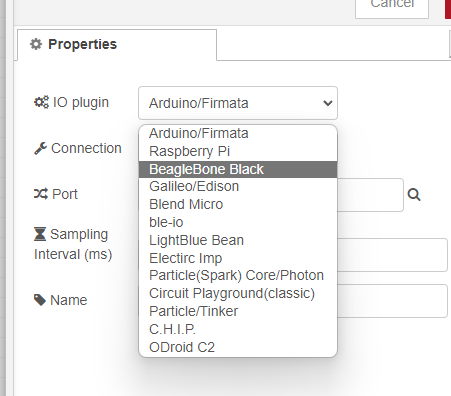Pick Particle/Tinker option
The image size is (451, 396).
(x=238, y=312)
